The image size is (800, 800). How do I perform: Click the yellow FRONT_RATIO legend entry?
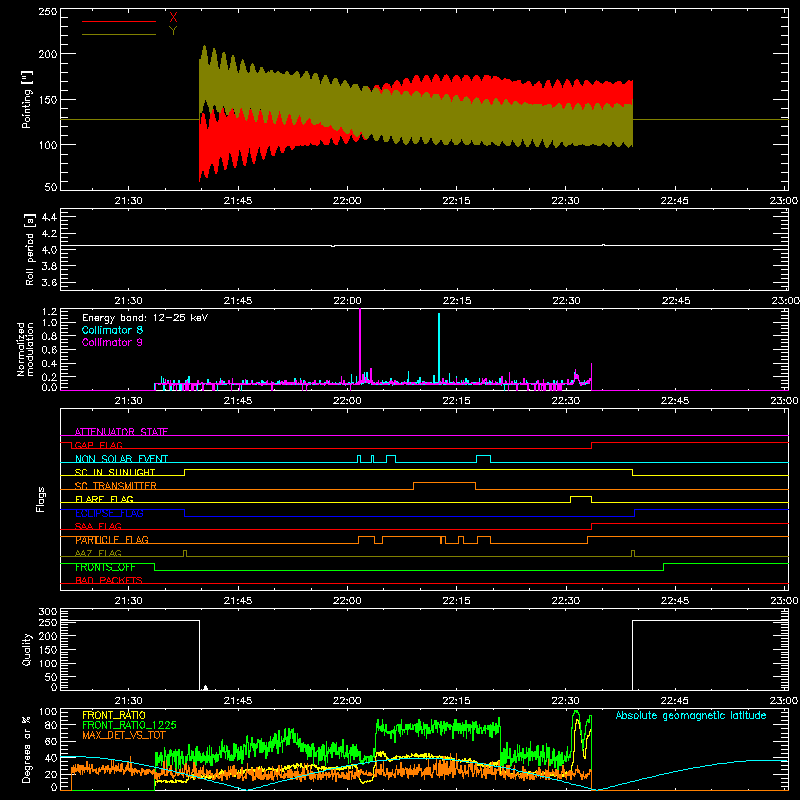(114, 715)
